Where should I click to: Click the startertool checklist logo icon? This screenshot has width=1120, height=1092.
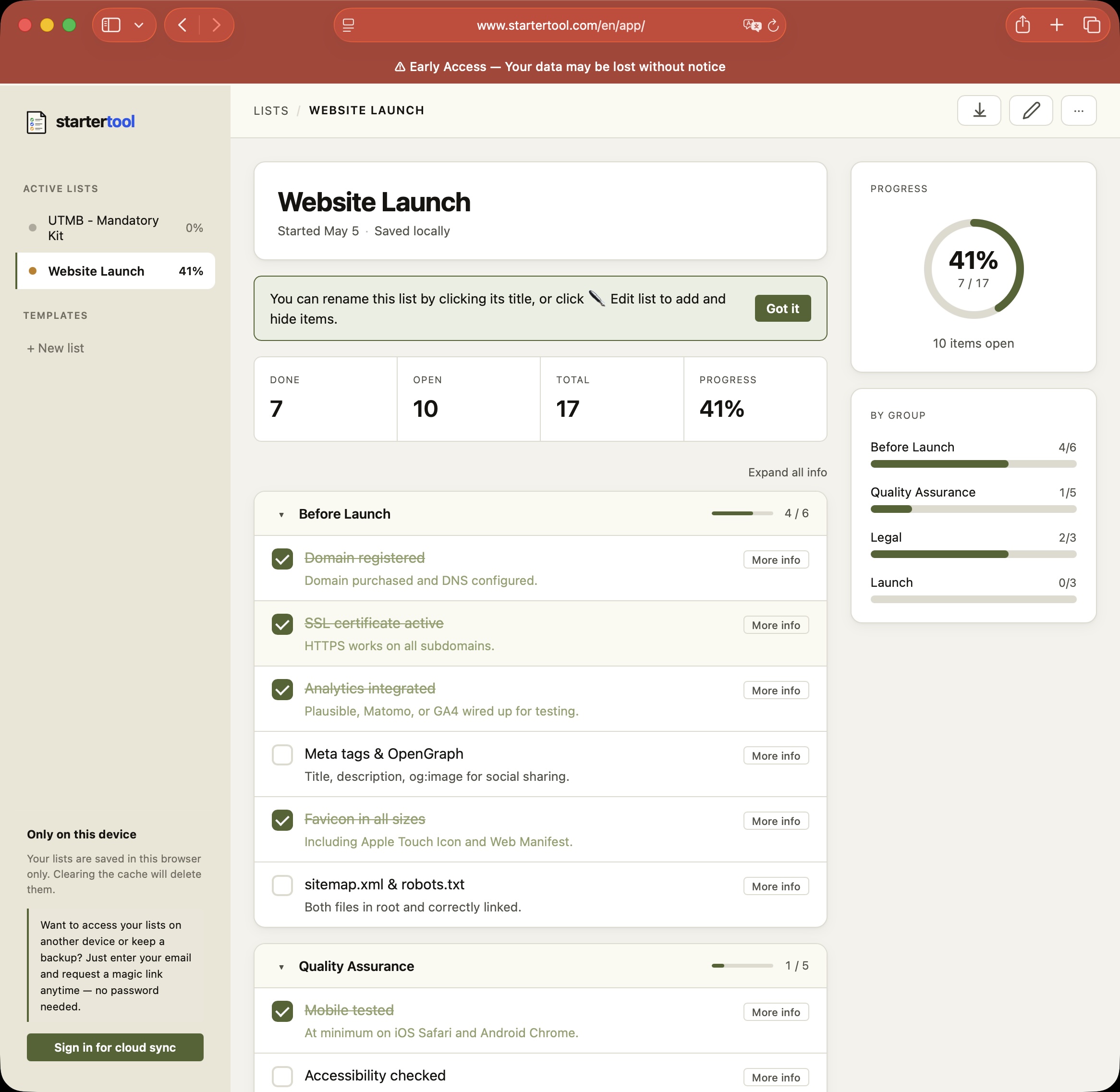point(36,121)
